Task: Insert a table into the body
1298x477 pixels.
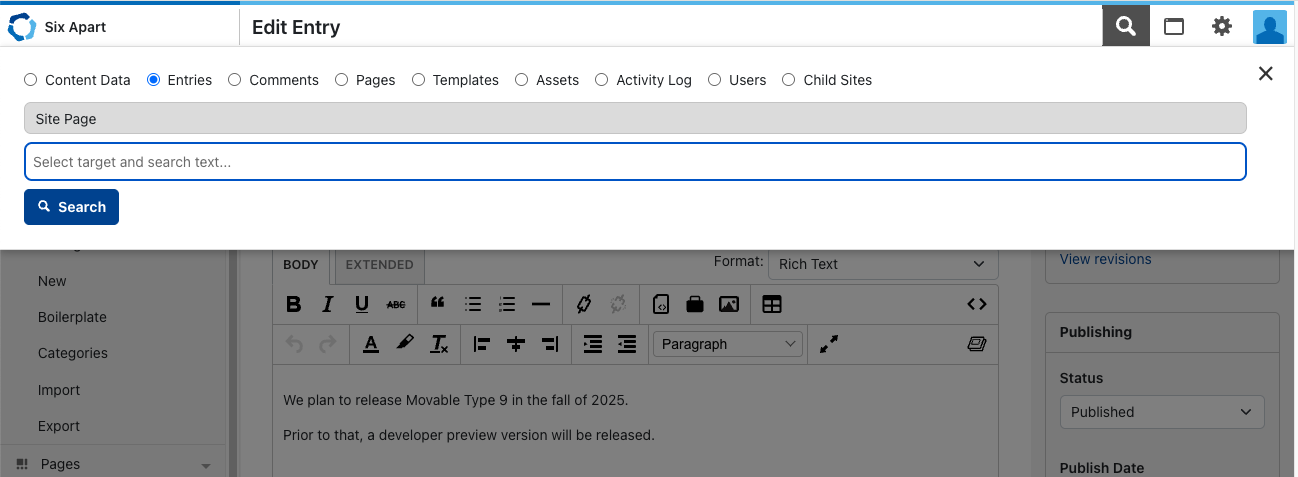Action: click(x=772, y=304)
